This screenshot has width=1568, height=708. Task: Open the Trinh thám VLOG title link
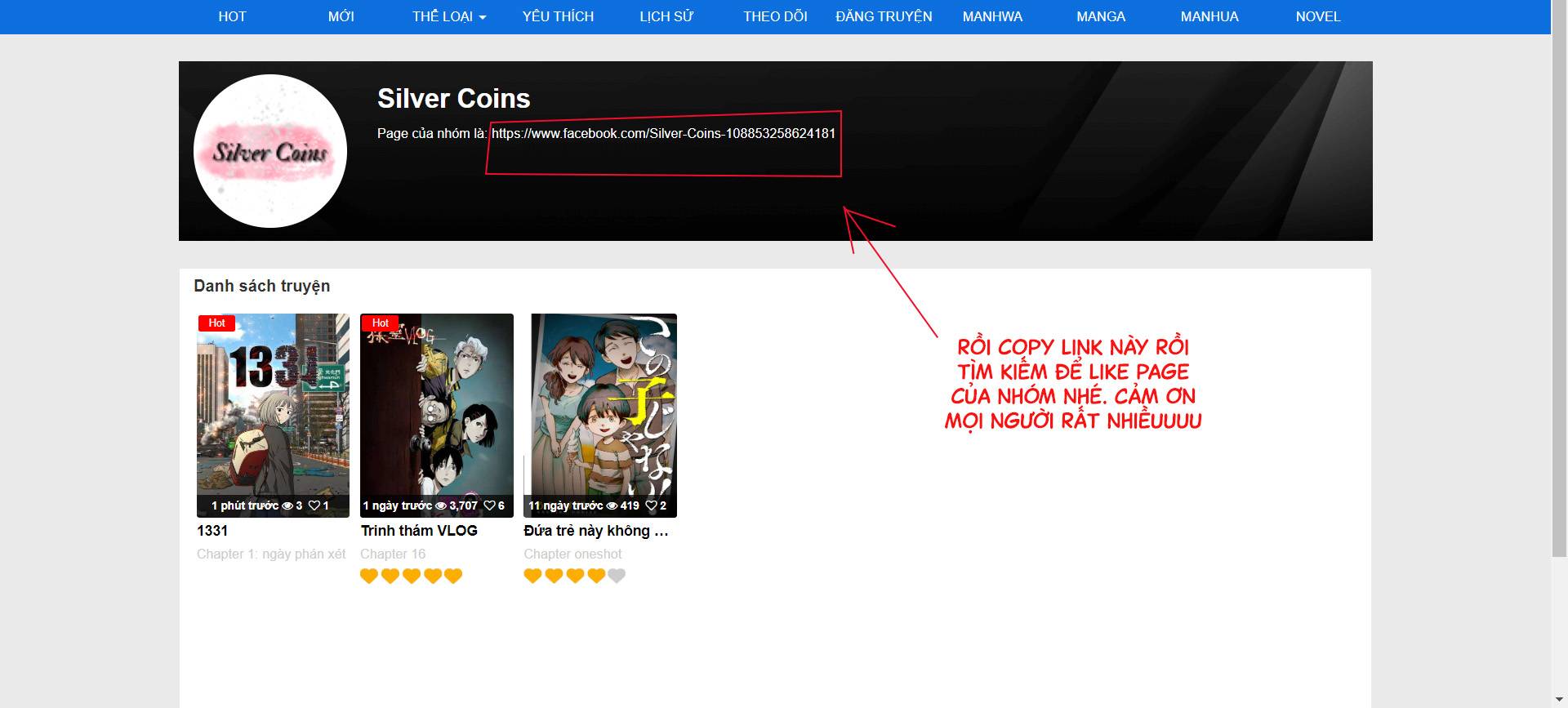(419, 530)
